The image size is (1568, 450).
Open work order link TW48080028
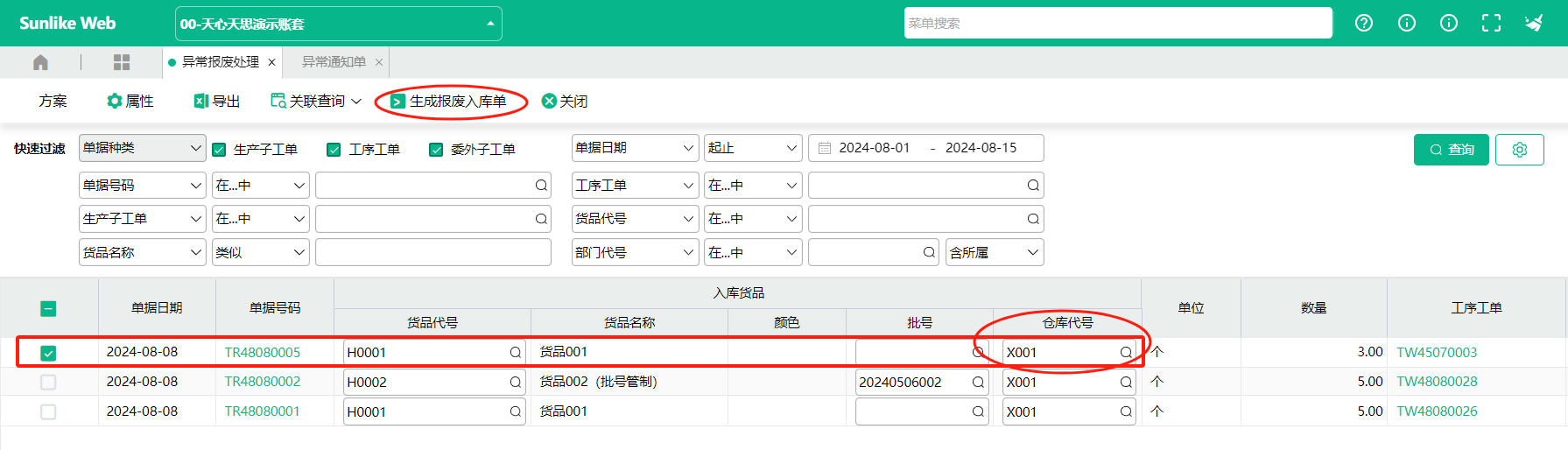coord(1437,382)
